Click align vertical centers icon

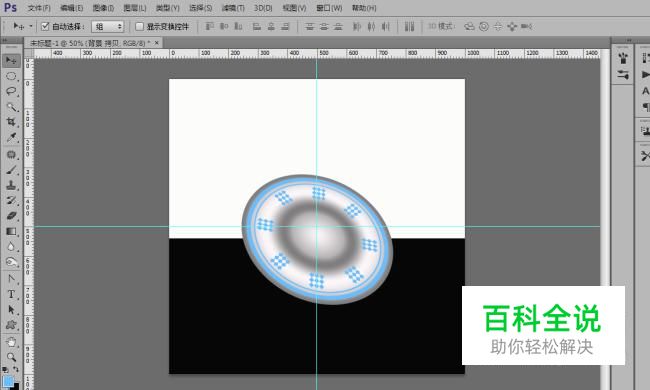224,27
